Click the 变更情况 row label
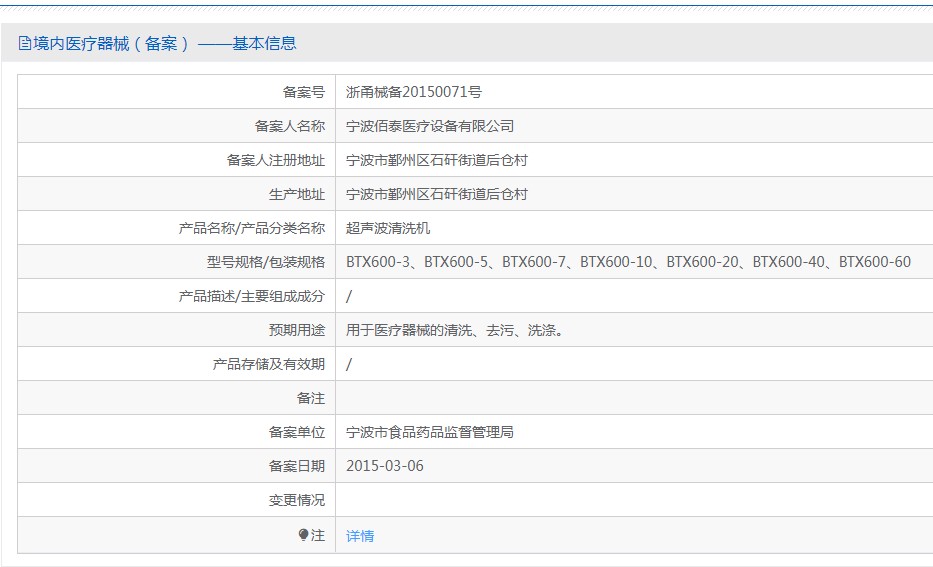The width and height of the screenshot is (933, 567). (x=297, y=500)
